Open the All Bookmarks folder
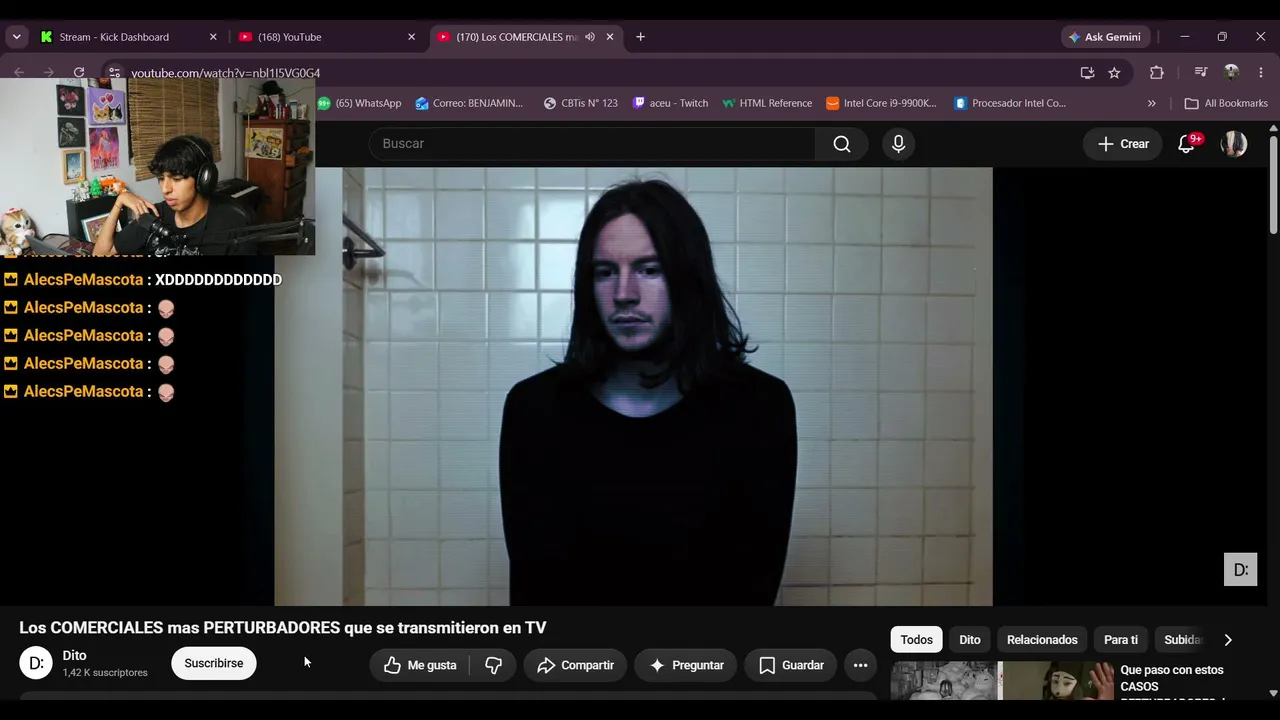1280x720 pixels. coord(1226,103)
